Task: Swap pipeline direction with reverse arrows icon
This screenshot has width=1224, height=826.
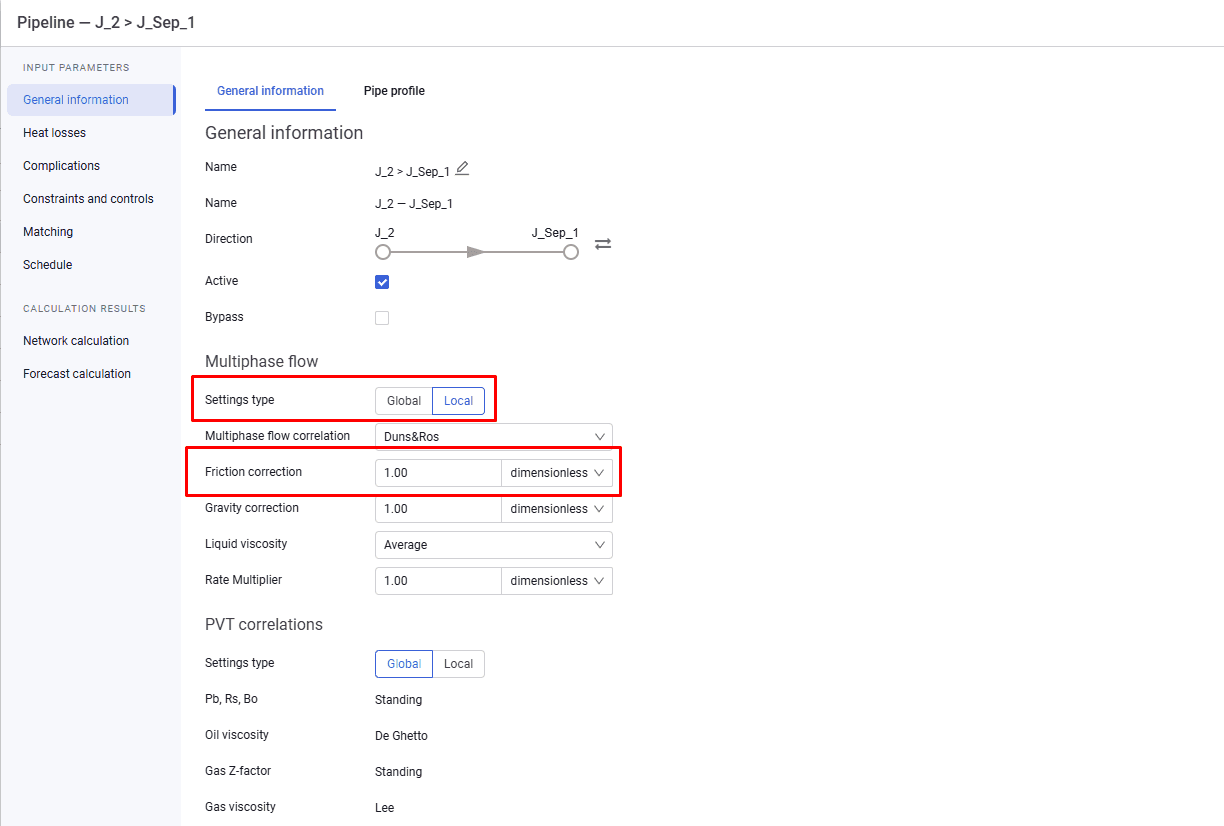Action: coord(603,243)
